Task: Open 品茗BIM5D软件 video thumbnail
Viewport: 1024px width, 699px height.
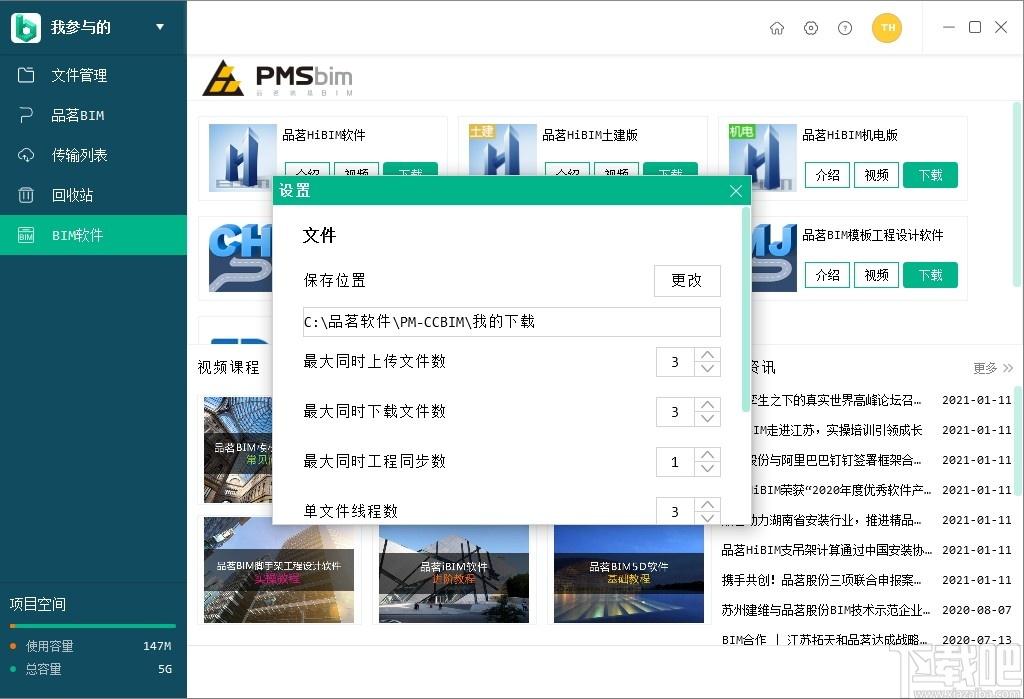Action: tap(629, 574)
